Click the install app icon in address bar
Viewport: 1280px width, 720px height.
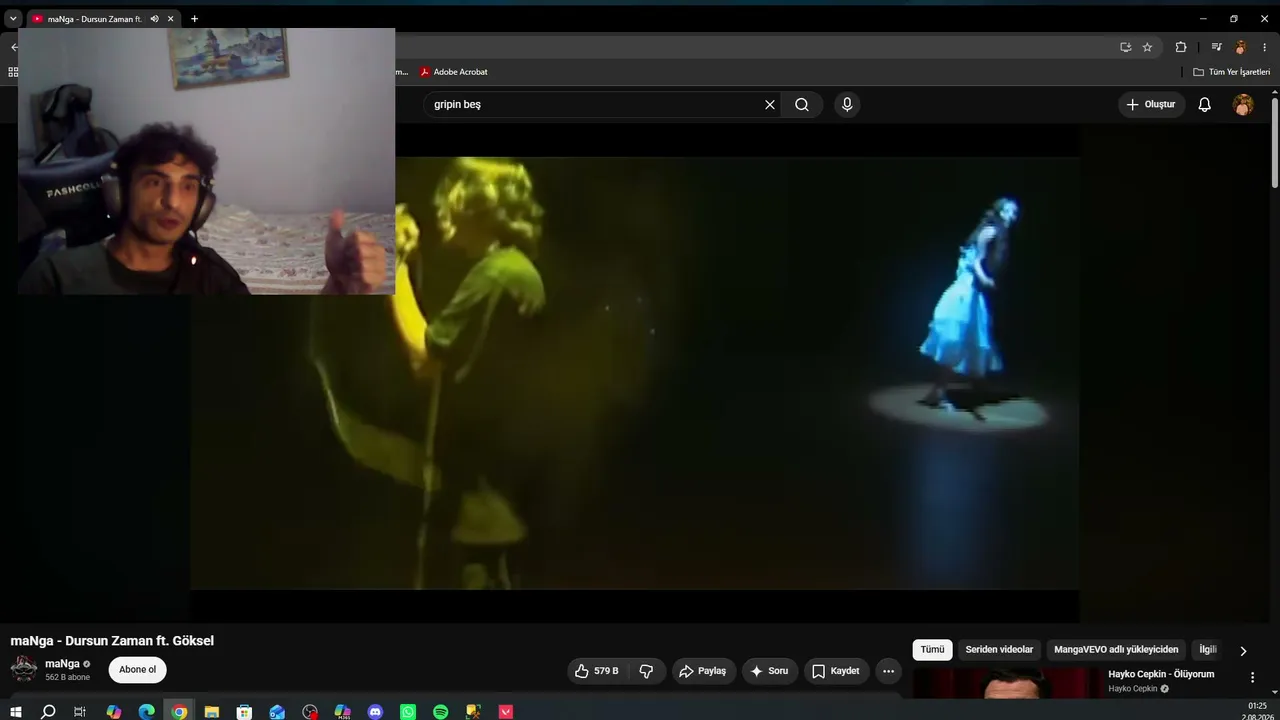(1125, 47)
